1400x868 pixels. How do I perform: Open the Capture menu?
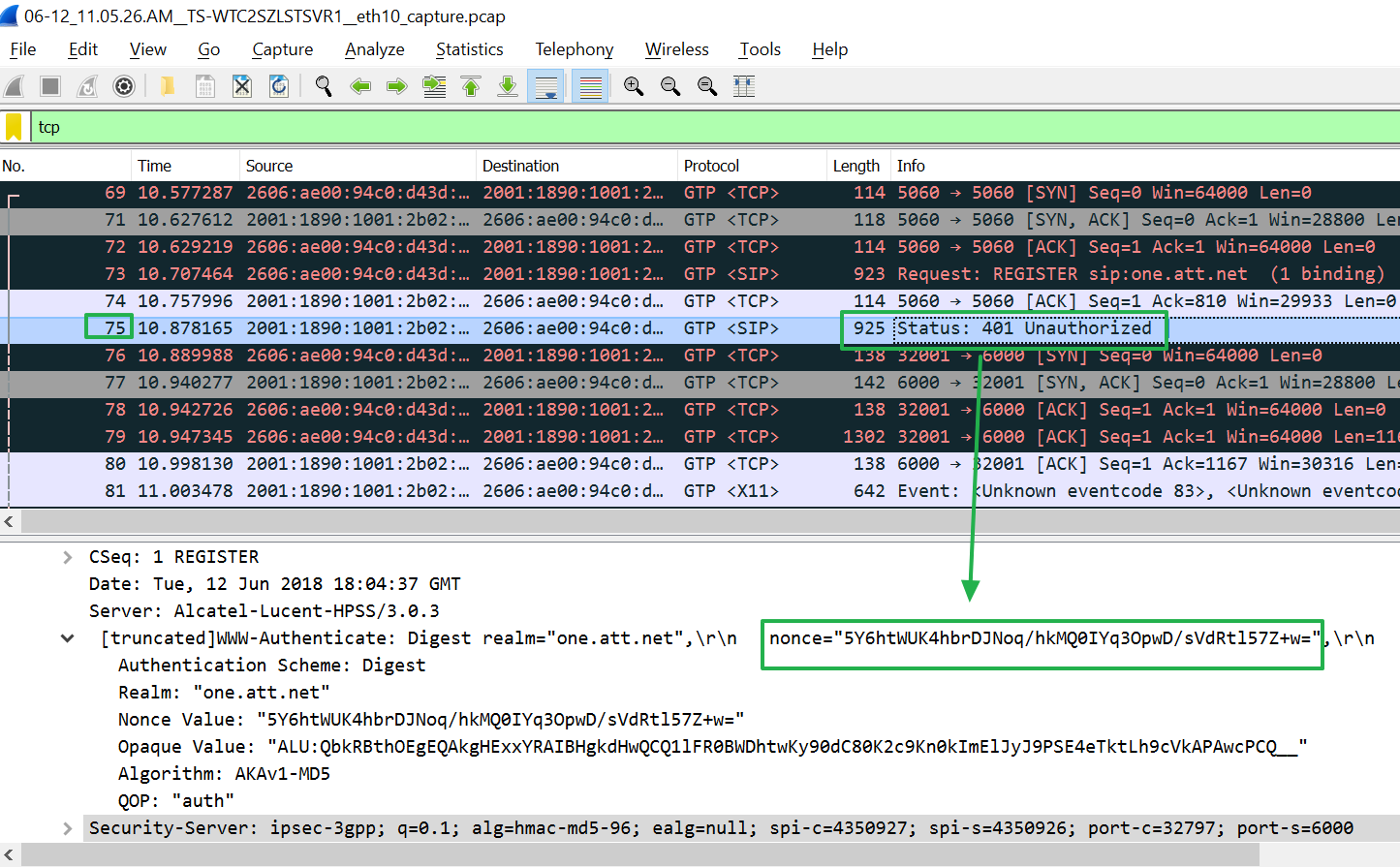(x=283, y=49)
